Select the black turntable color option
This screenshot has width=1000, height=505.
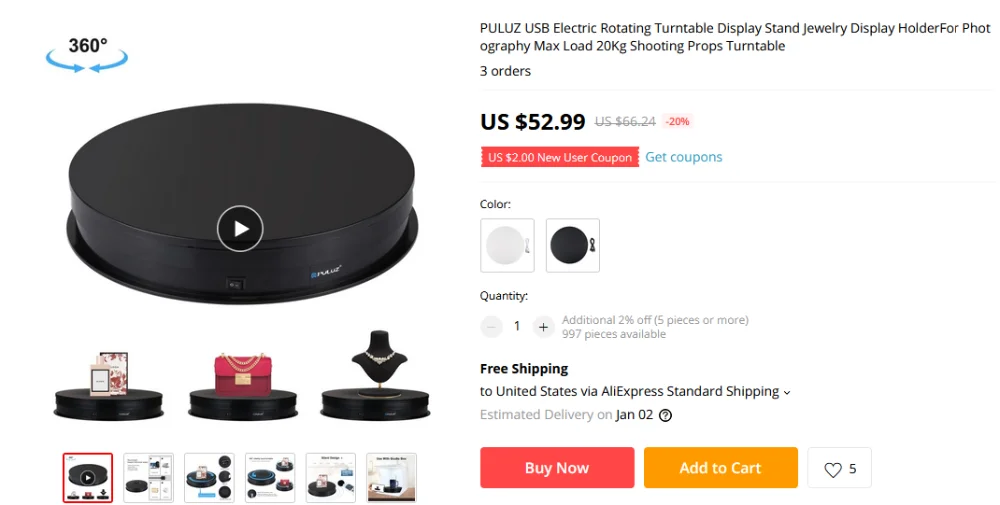tap(573, 245)
